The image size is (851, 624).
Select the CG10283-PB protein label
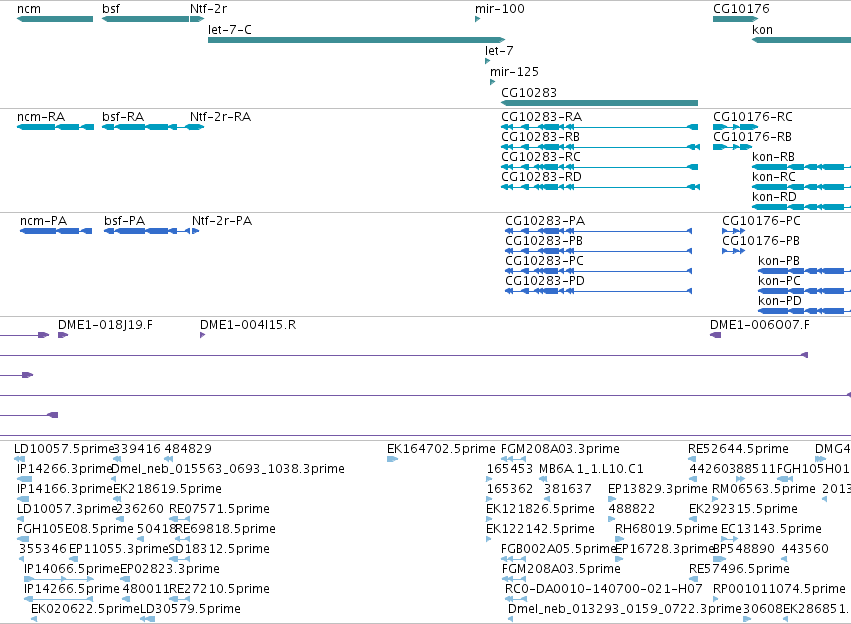pyautogui.click(x=544, y=241)
